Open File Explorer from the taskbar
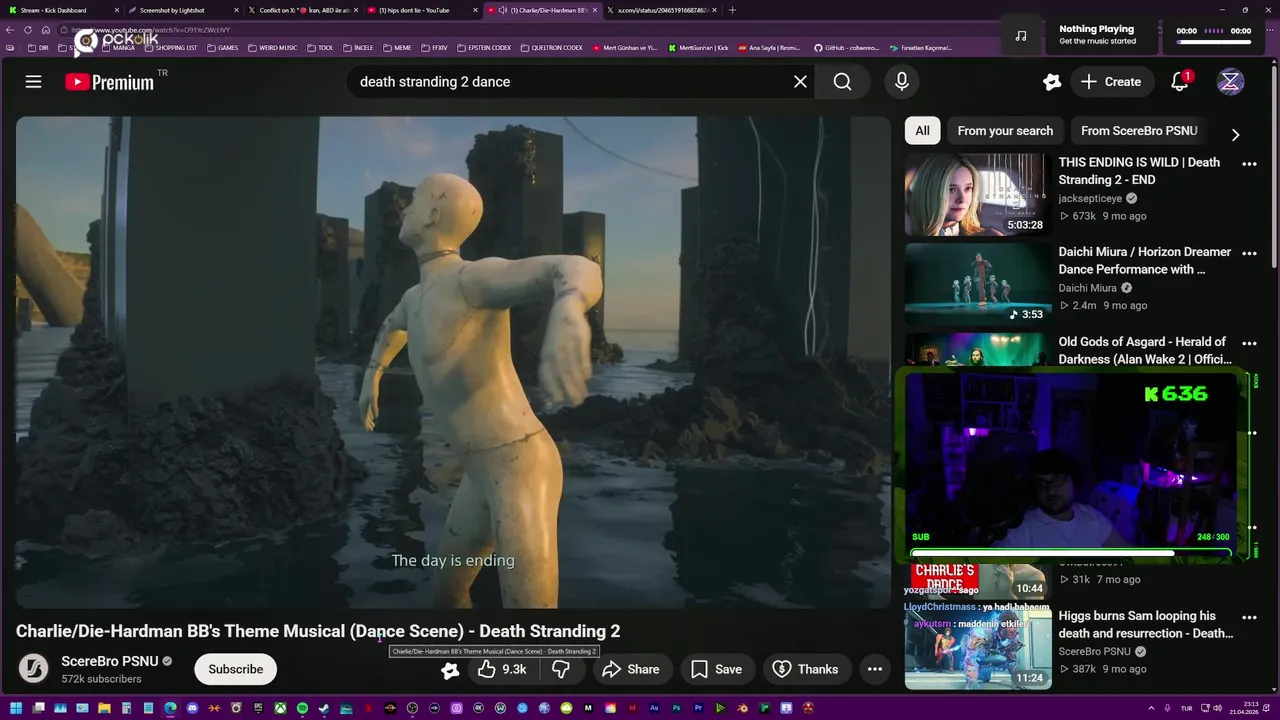 104,708
